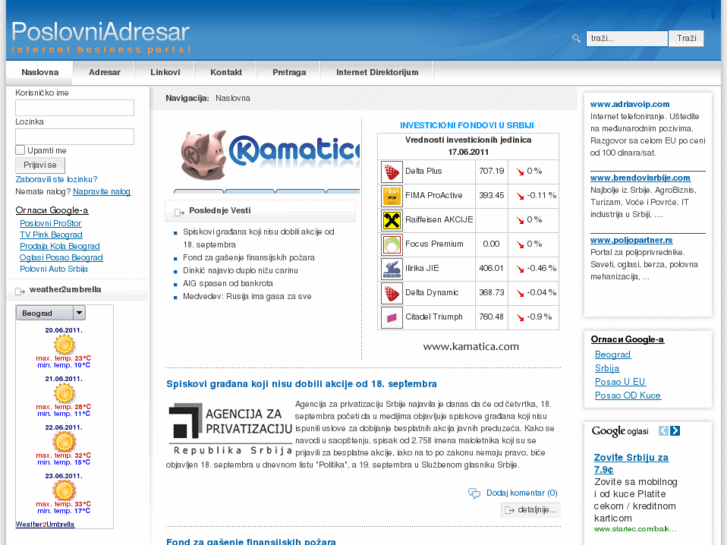727x545 pixels.
Task: Click the Agencija za privatizaciju logo
Action: pos(230,429)
